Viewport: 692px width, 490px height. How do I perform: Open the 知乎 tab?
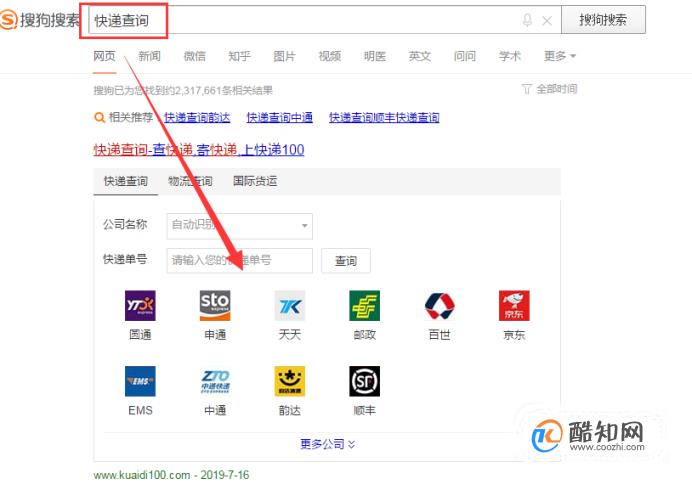tap(239, 56)
